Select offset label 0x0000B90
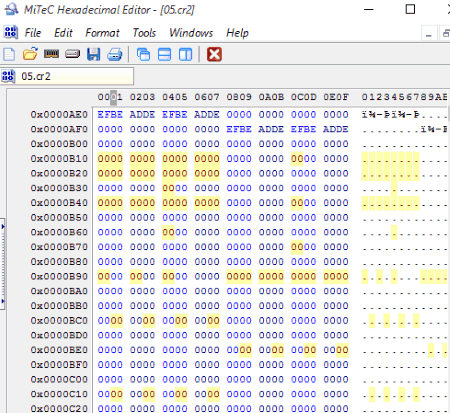 tap(59, 276)
